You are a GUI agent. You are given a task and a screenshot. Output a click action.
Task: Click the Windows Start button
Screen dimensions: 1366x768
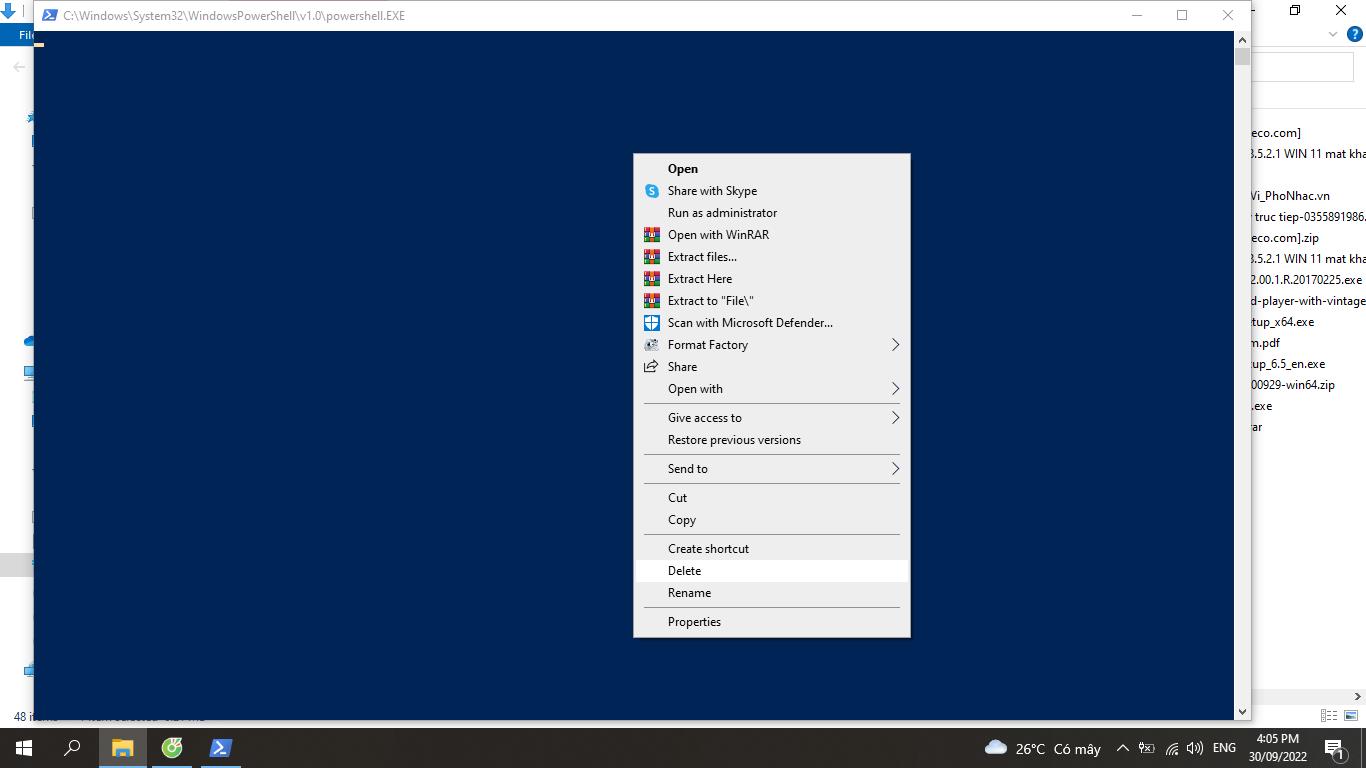(23, 748)
